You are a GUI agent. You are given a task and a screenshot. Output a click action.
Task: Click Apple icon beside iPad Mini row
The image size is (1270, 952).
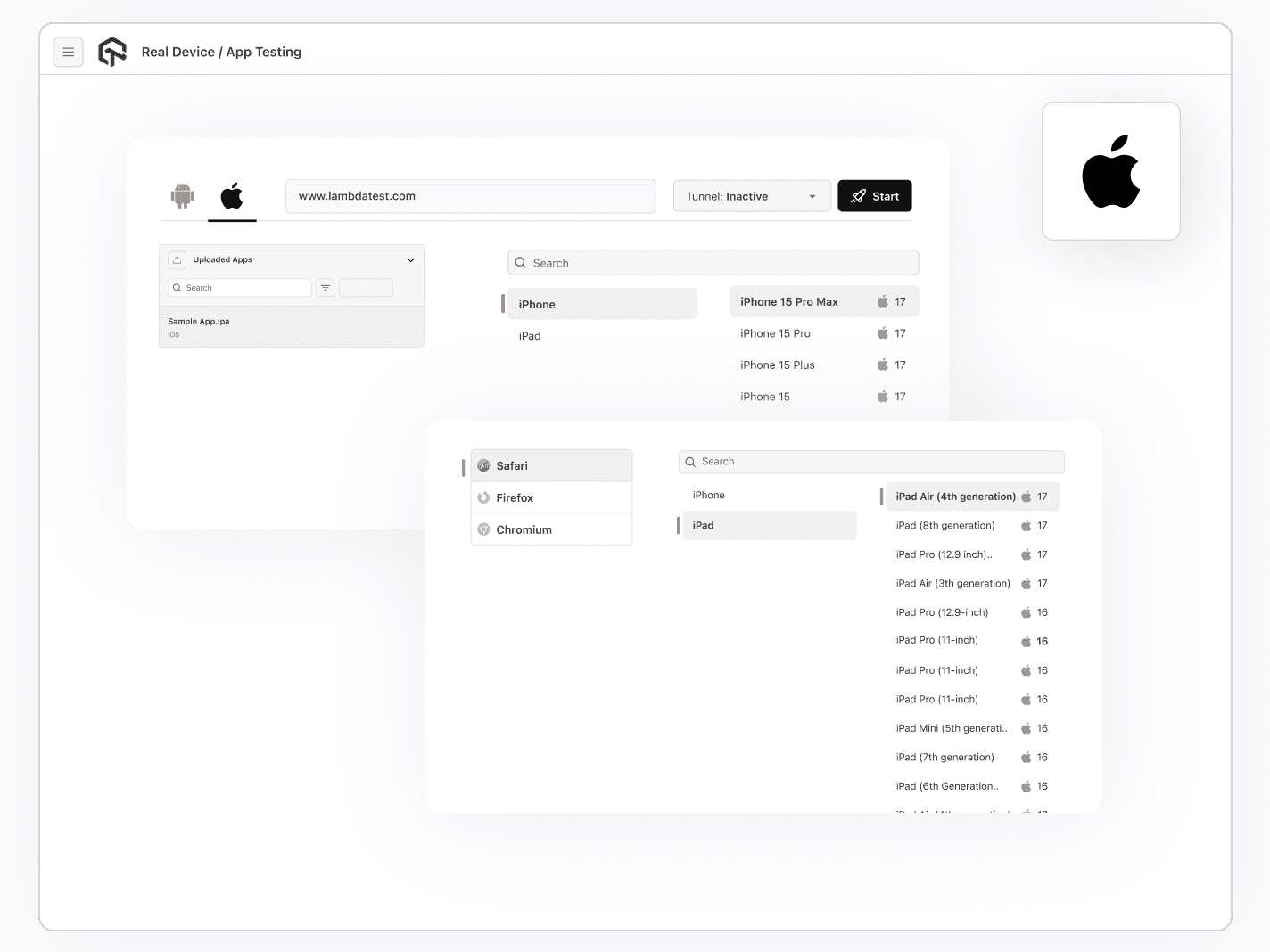tap(1026, 728)
